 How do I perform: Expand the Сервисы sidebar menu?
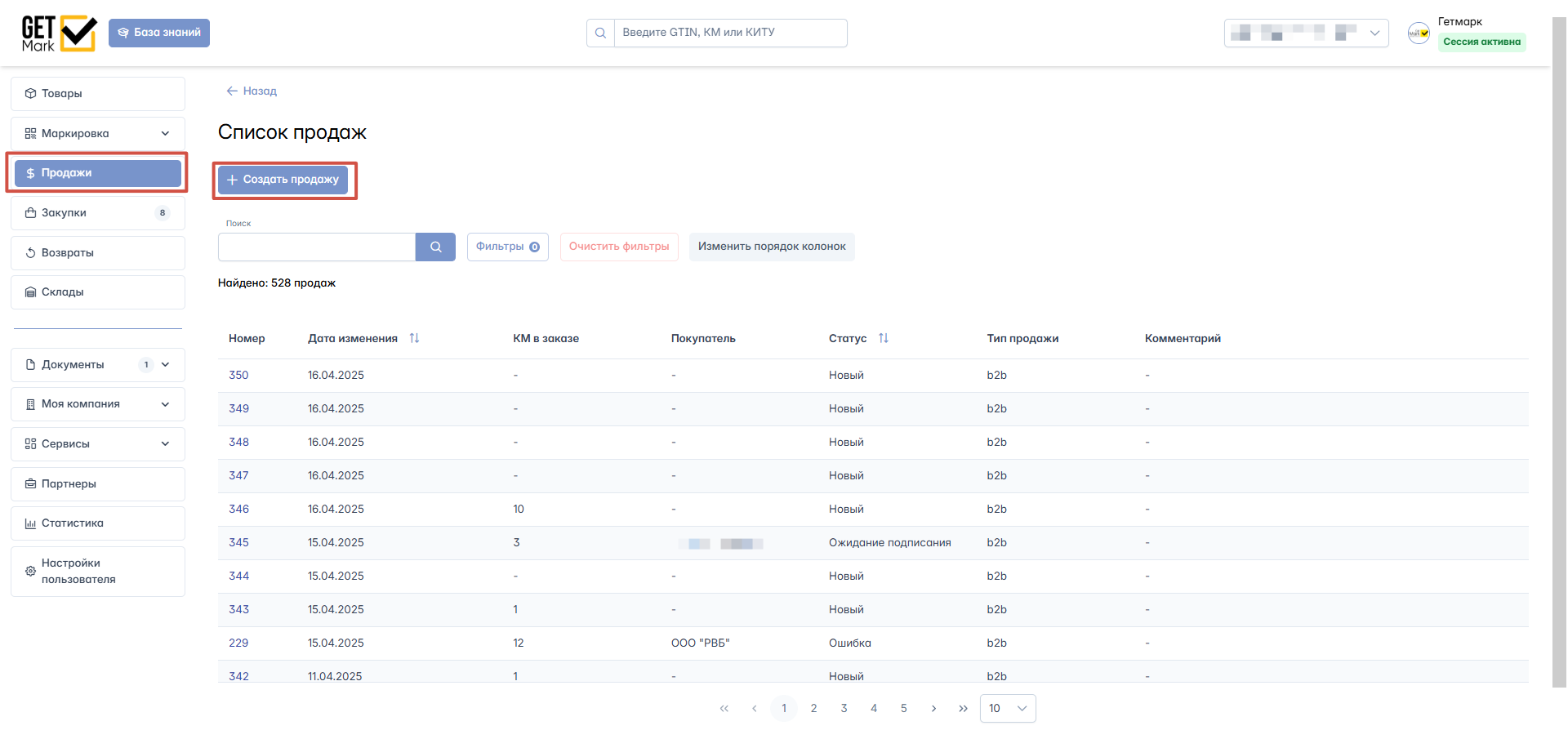coord(98,444)
